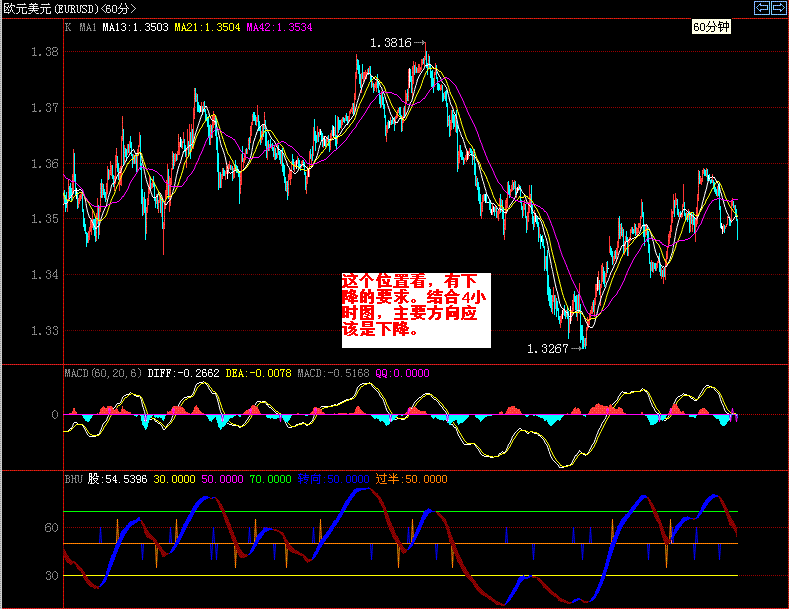Screen dimensions: 789x609
Task: Click the 1.33 price axis label
Action: [x=44, y=330]
